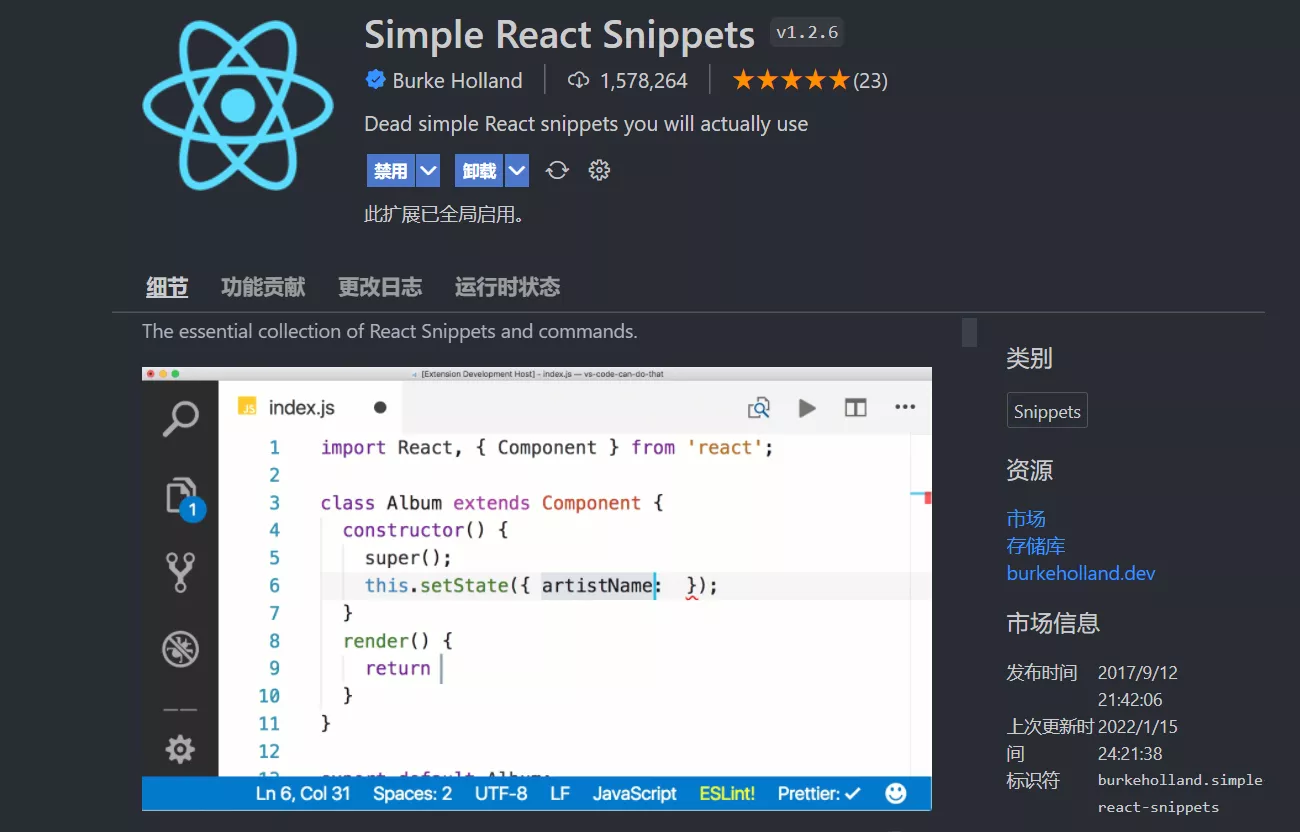
Task: Click 'JavaScript' language mode in status bar
Action: (635, 793)
